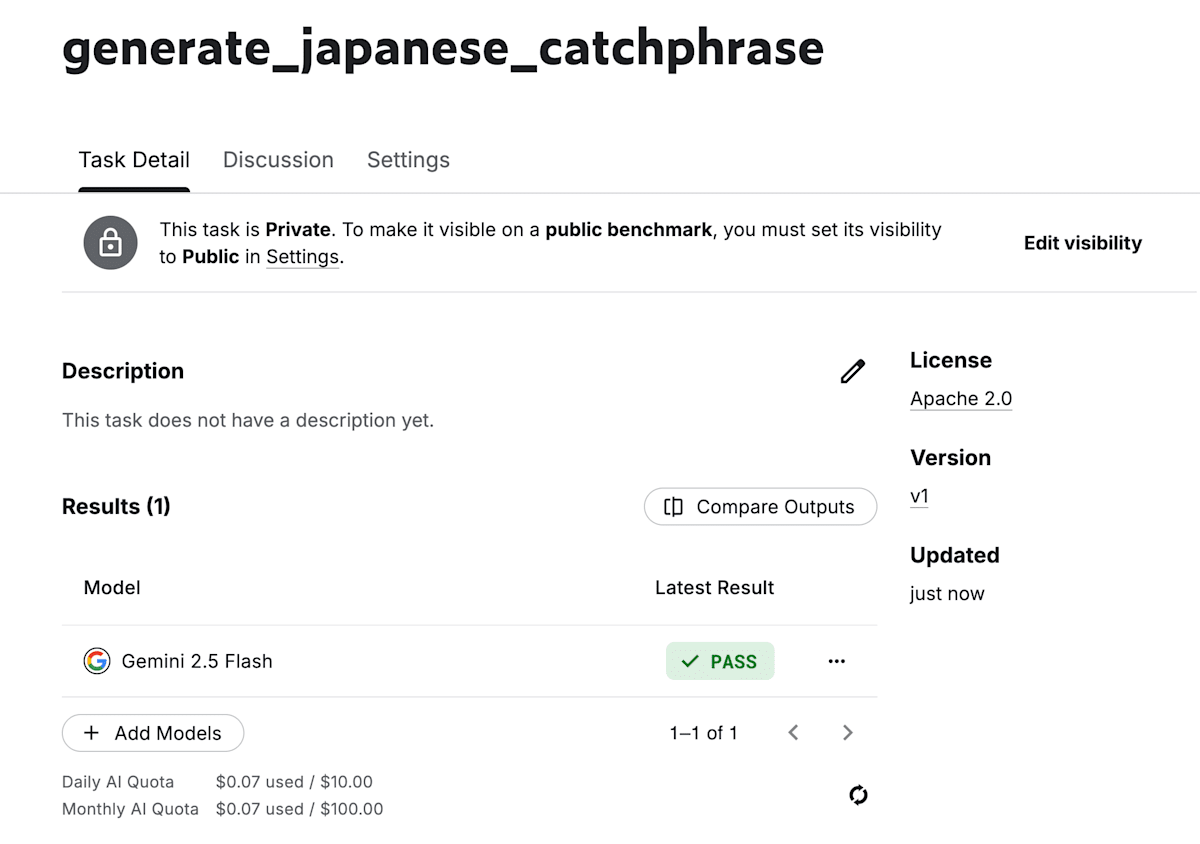Go to next results page arrow
1200x844 pixels.
coord(847,733)
